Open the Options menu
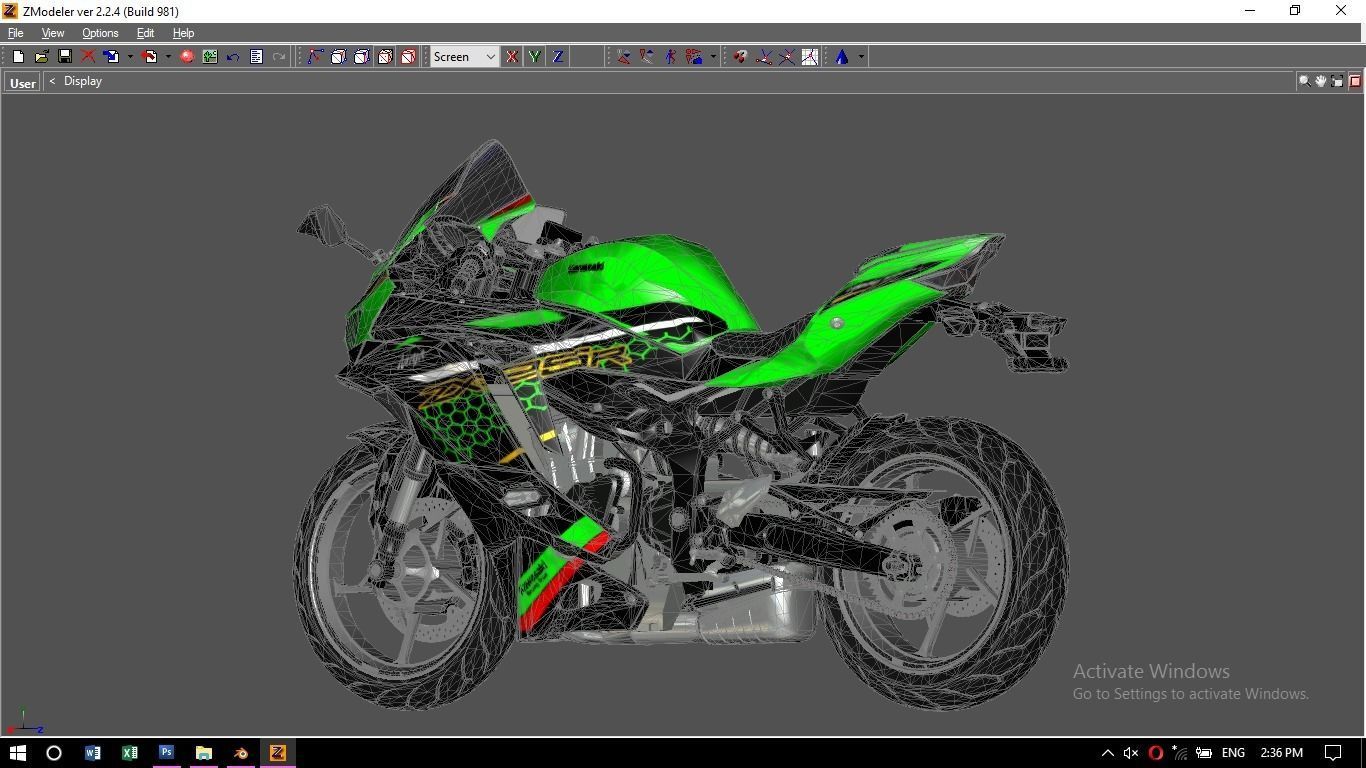The image size is (1366, 768). point(100,33)
